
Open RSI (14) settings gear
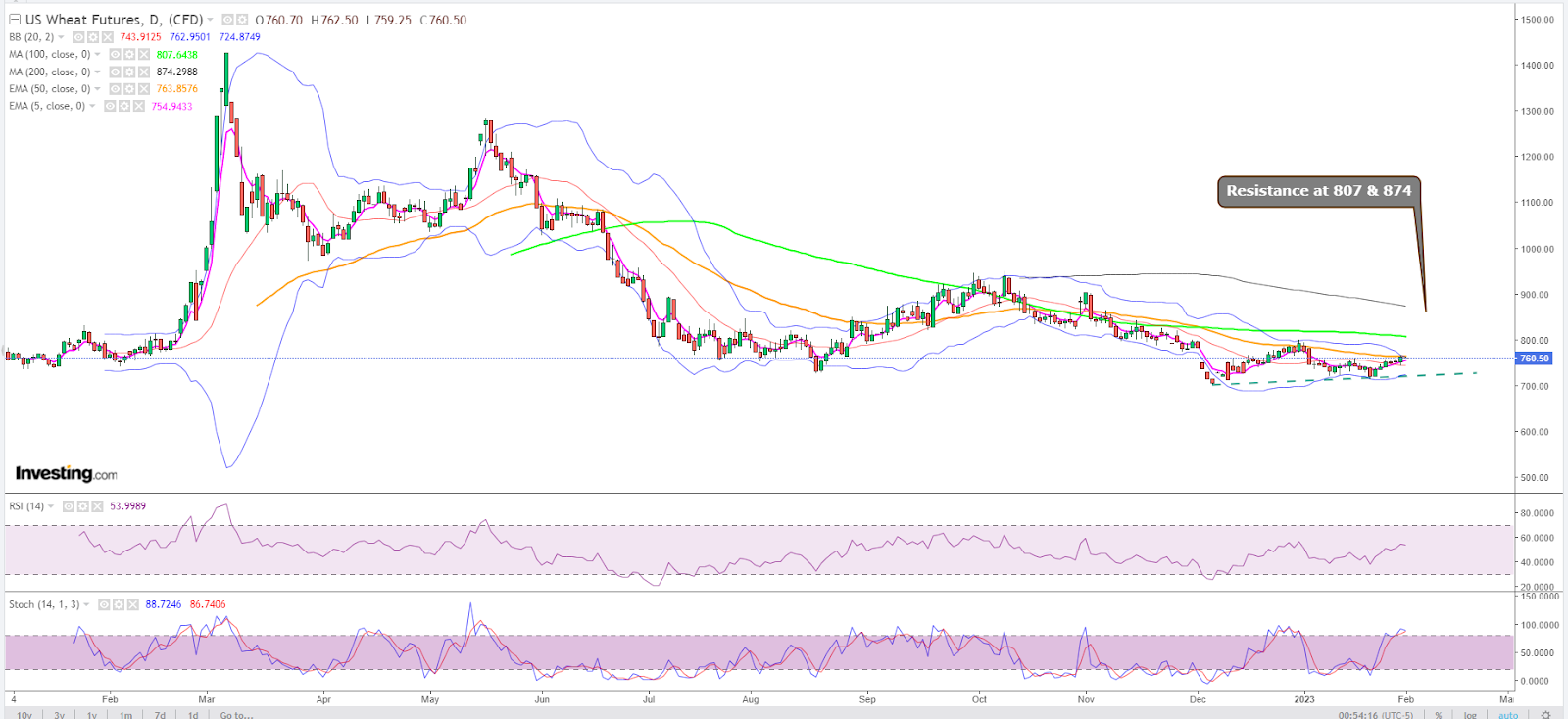[83, 506]
